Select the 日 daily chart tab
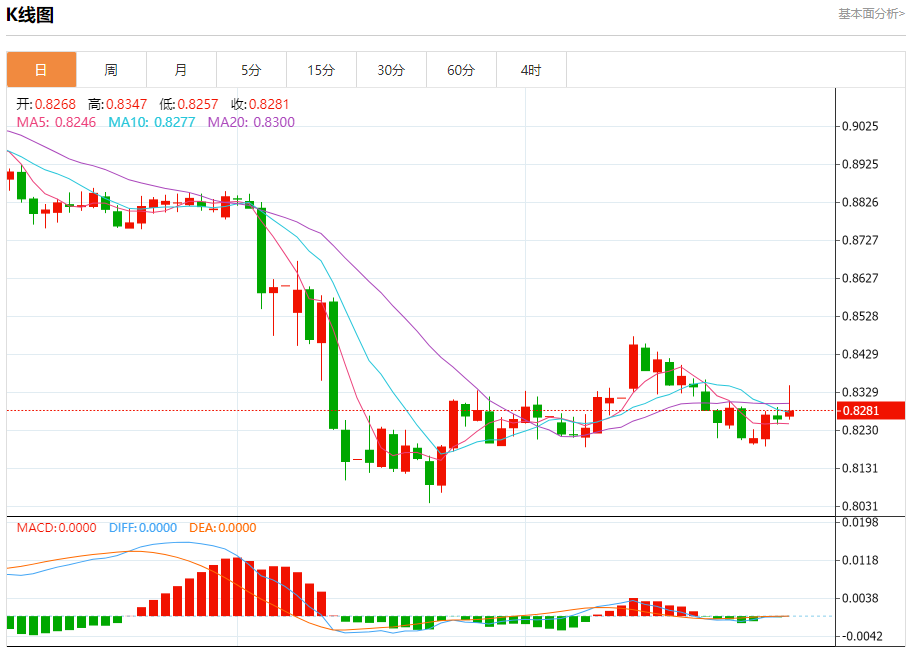 coord(41,70)
